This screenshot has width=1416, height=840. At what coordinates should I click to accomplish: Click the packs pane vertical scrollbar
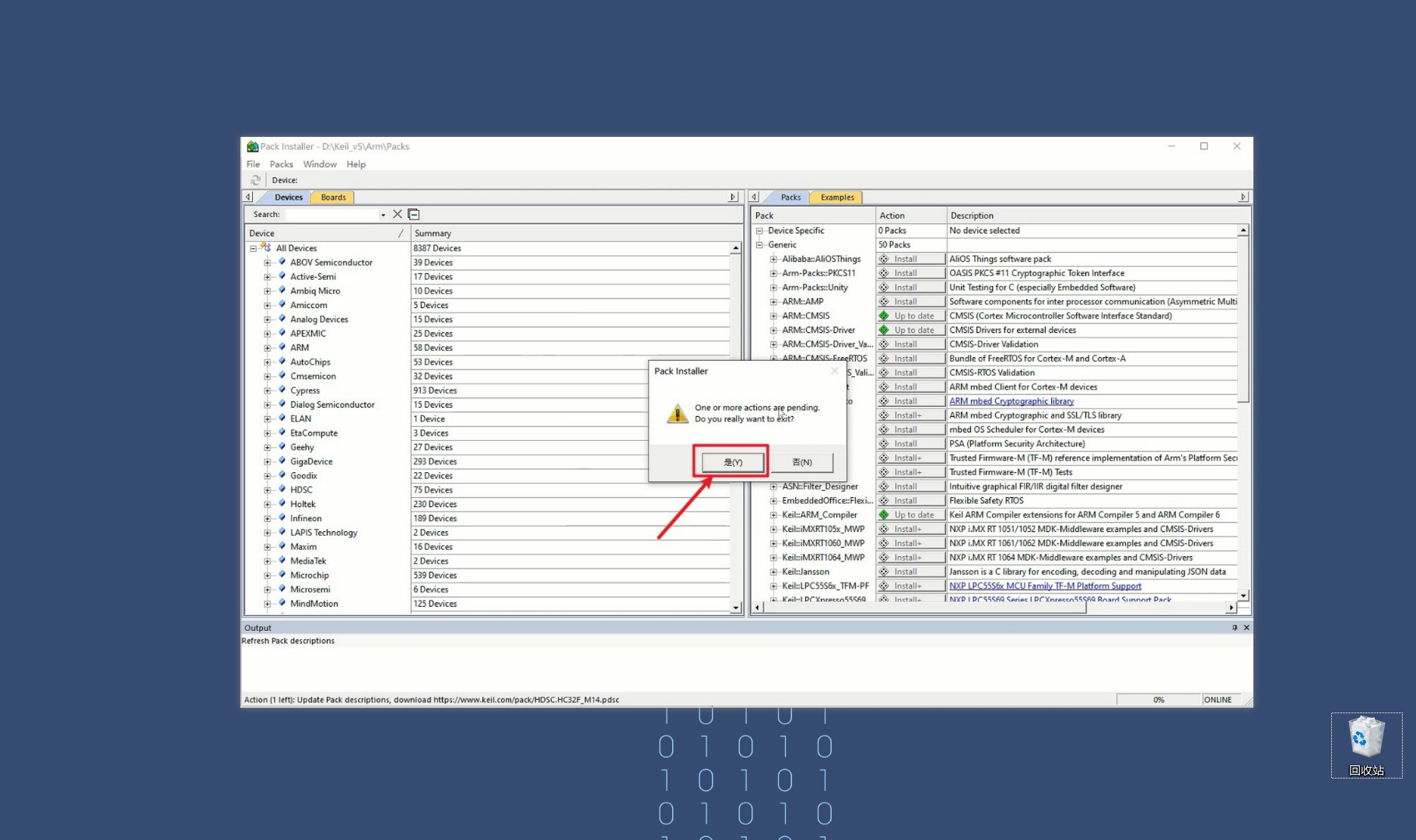coord(1243,319)
